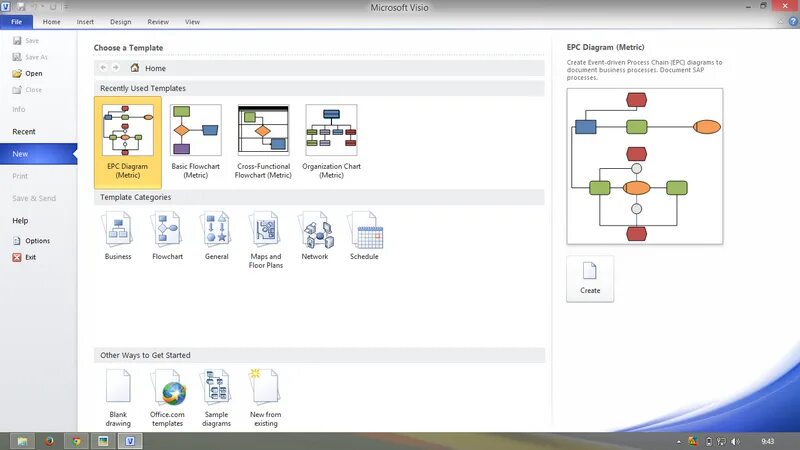Open Maps and Floor Plans category
800x450 pixels.
[265, 240]
